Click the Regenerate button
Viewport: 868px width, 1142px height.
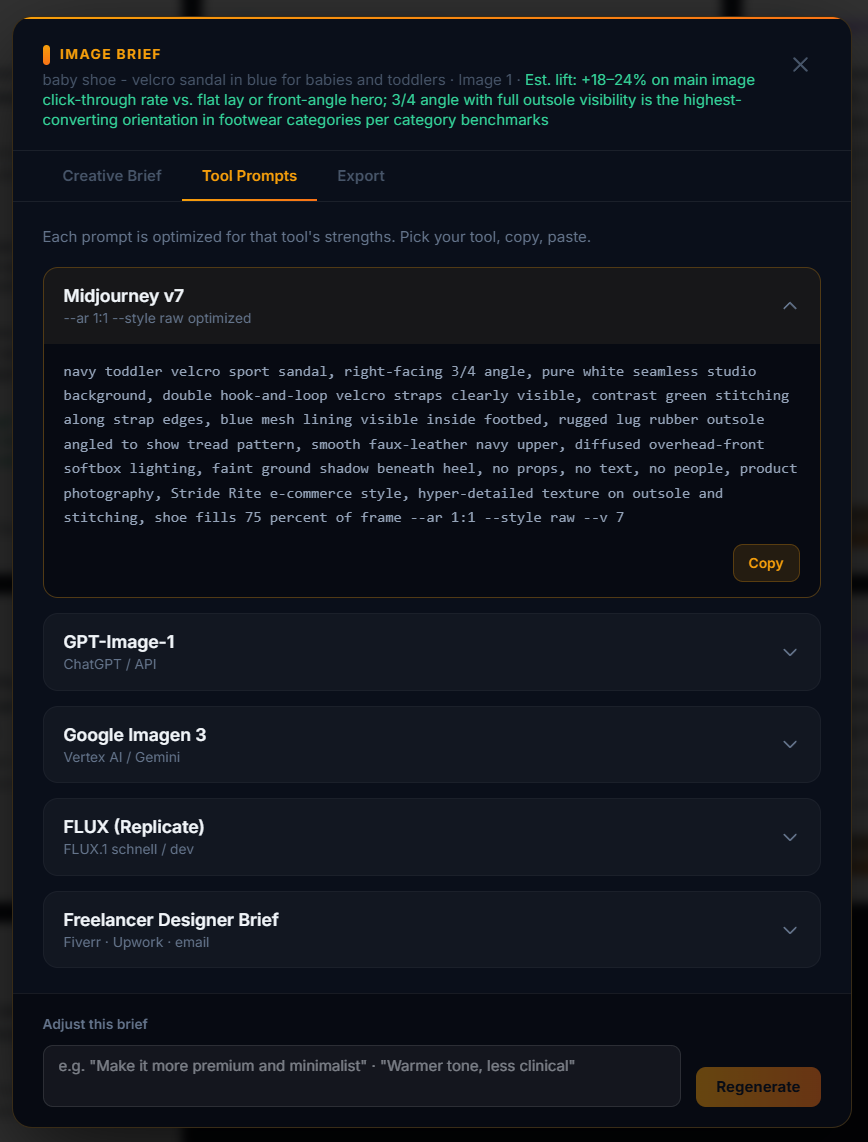pos(758,1087)
